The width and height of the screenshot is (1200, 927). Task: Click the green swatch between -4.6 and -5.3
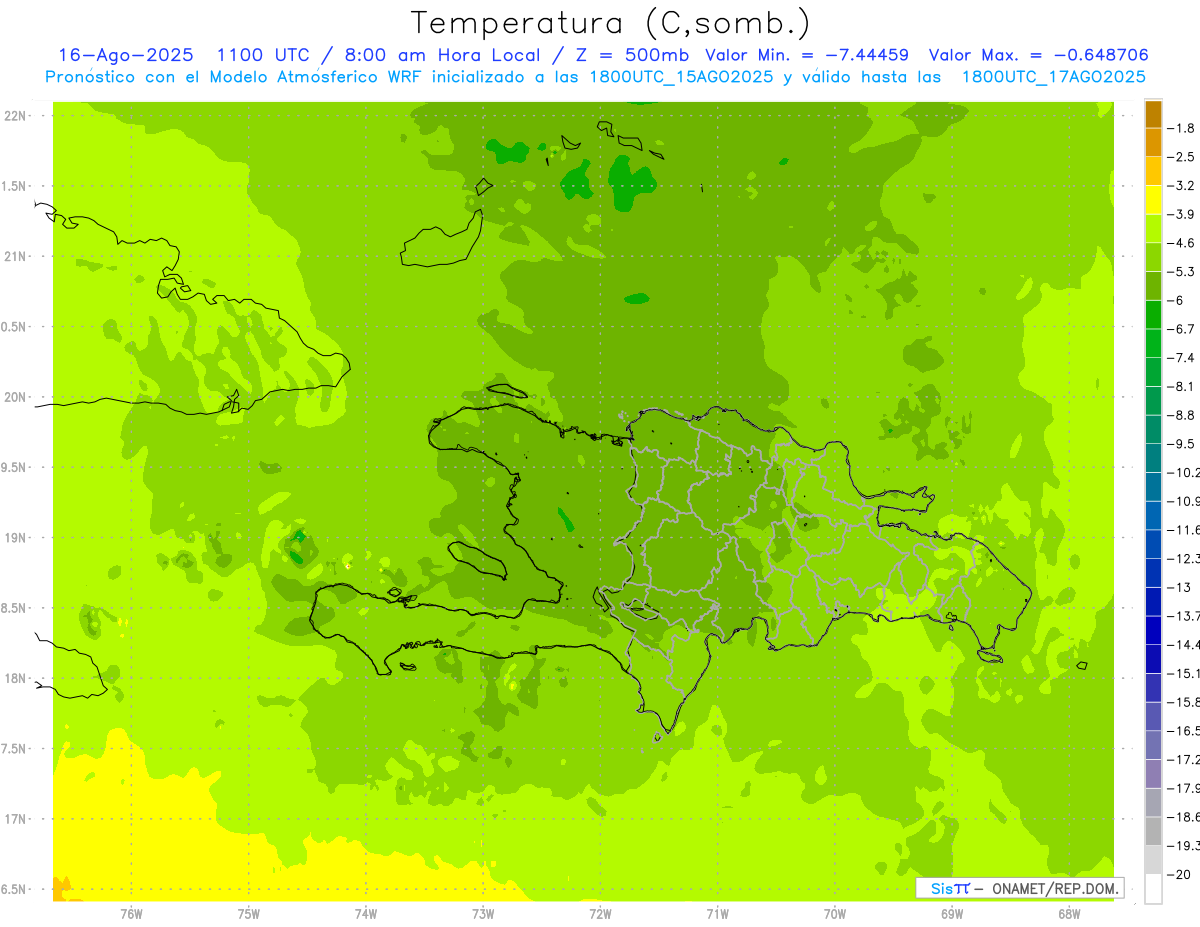pos(1153,257)
